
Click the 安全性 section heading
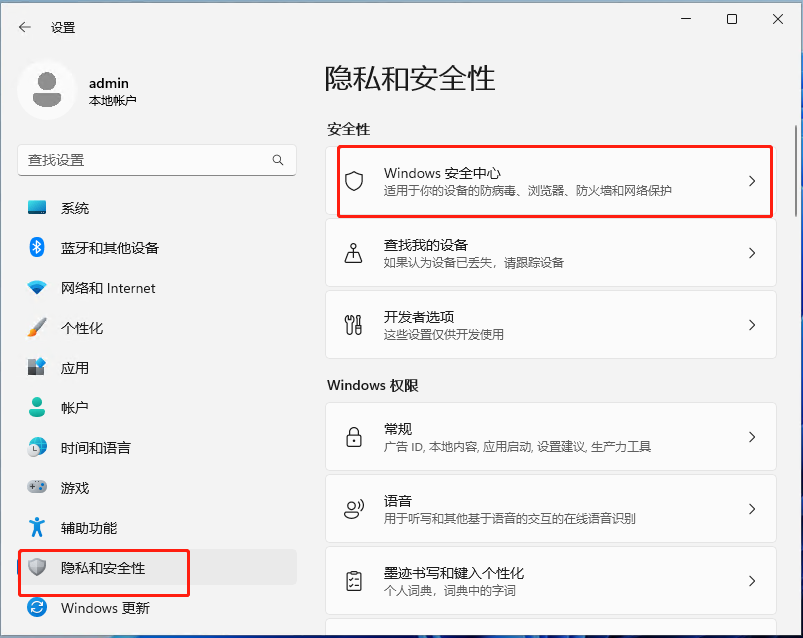pyautogui.click(x=348, y=129)
